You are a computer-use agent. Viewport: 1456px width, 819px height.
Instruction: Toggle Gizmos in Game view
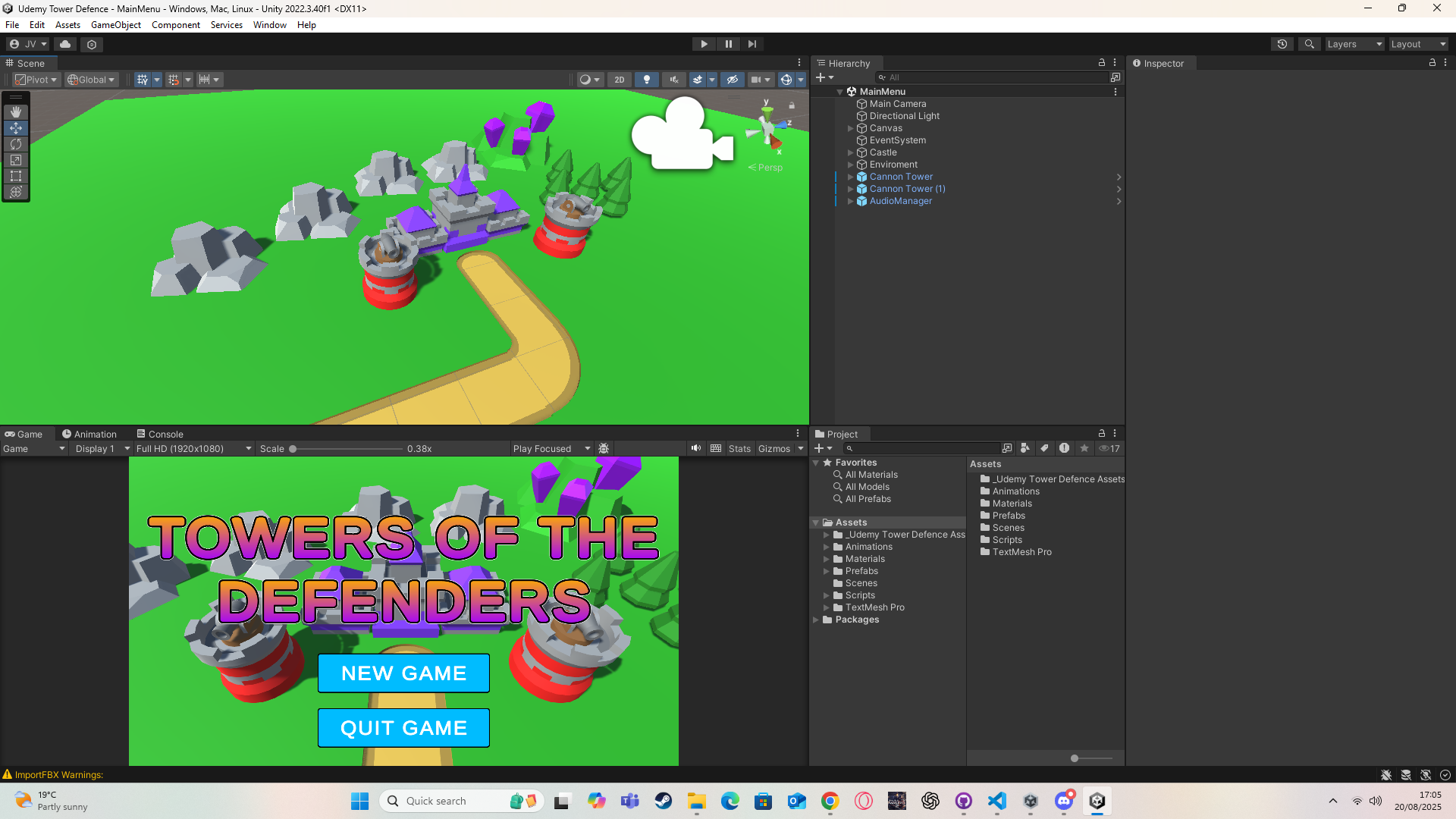tap(774, 448)
